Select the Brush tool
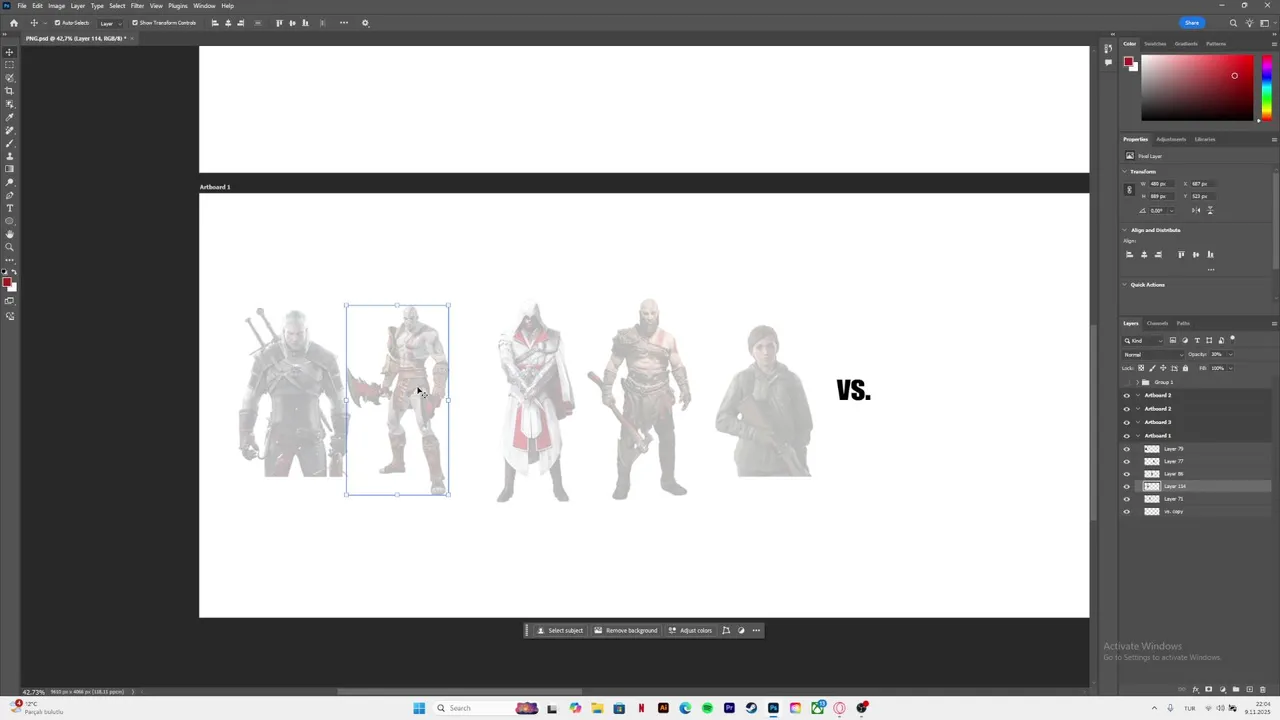This screenshot has width=1280, height=720. [x=10, y=143]
